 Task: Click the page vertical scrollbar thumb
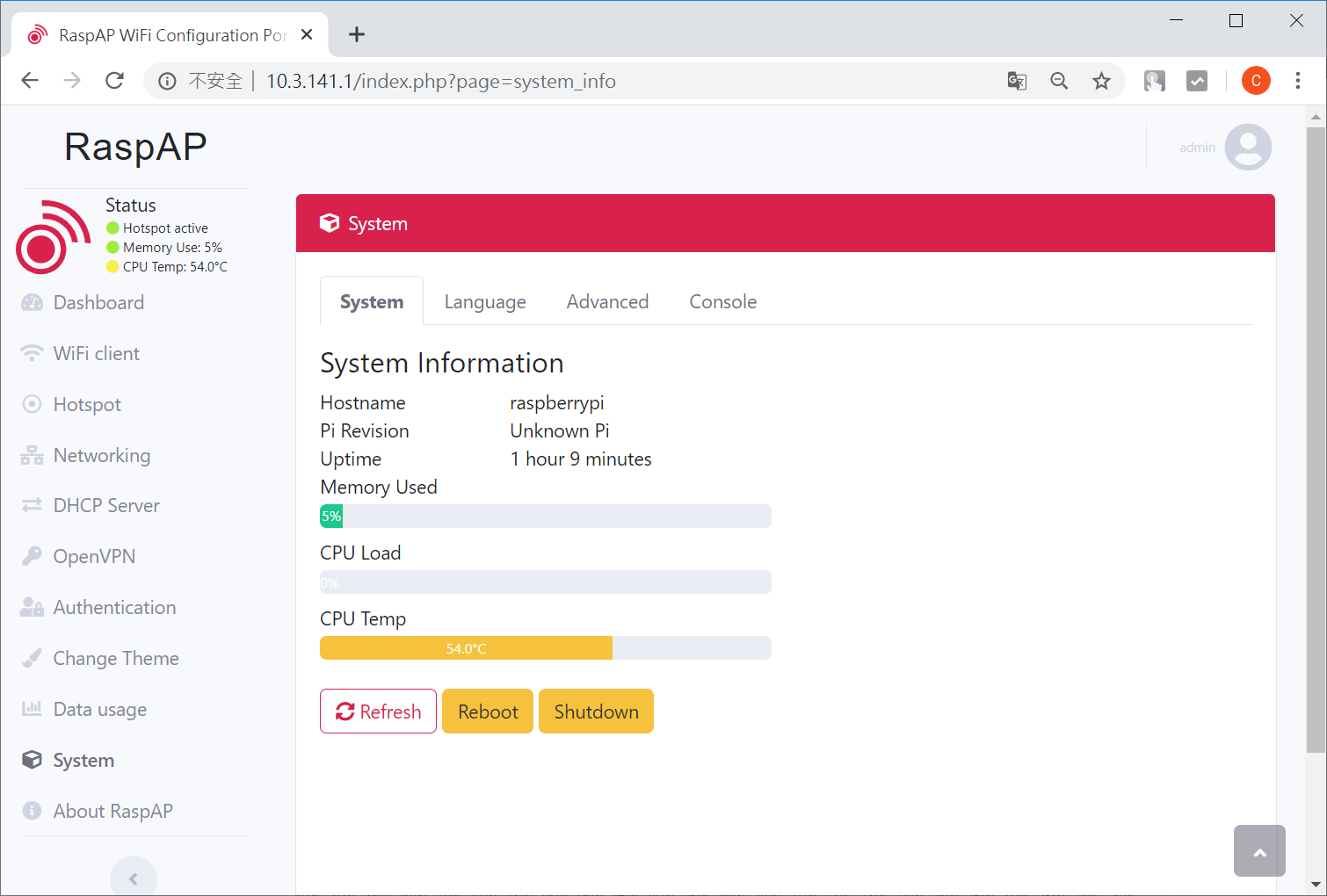click(1316, 440)
